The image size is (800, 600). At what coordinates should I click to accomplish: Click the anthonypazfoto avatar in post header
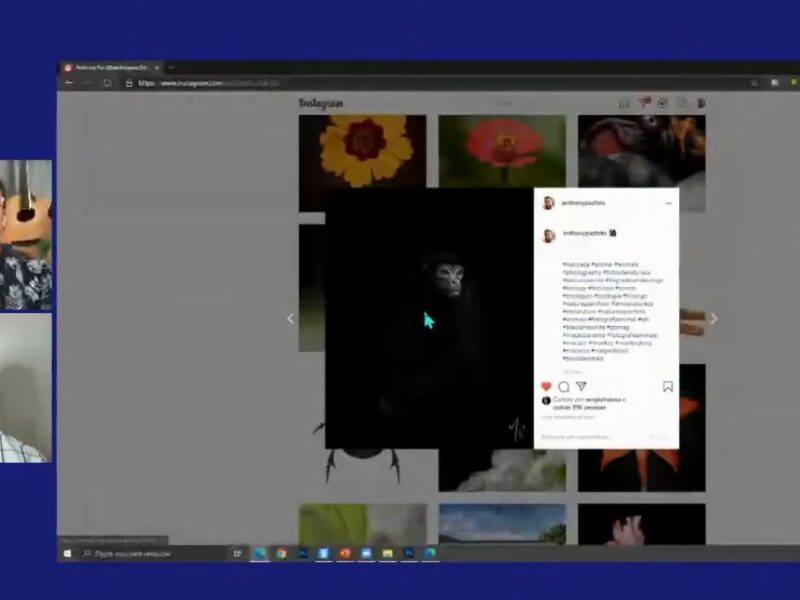(548, 203)
